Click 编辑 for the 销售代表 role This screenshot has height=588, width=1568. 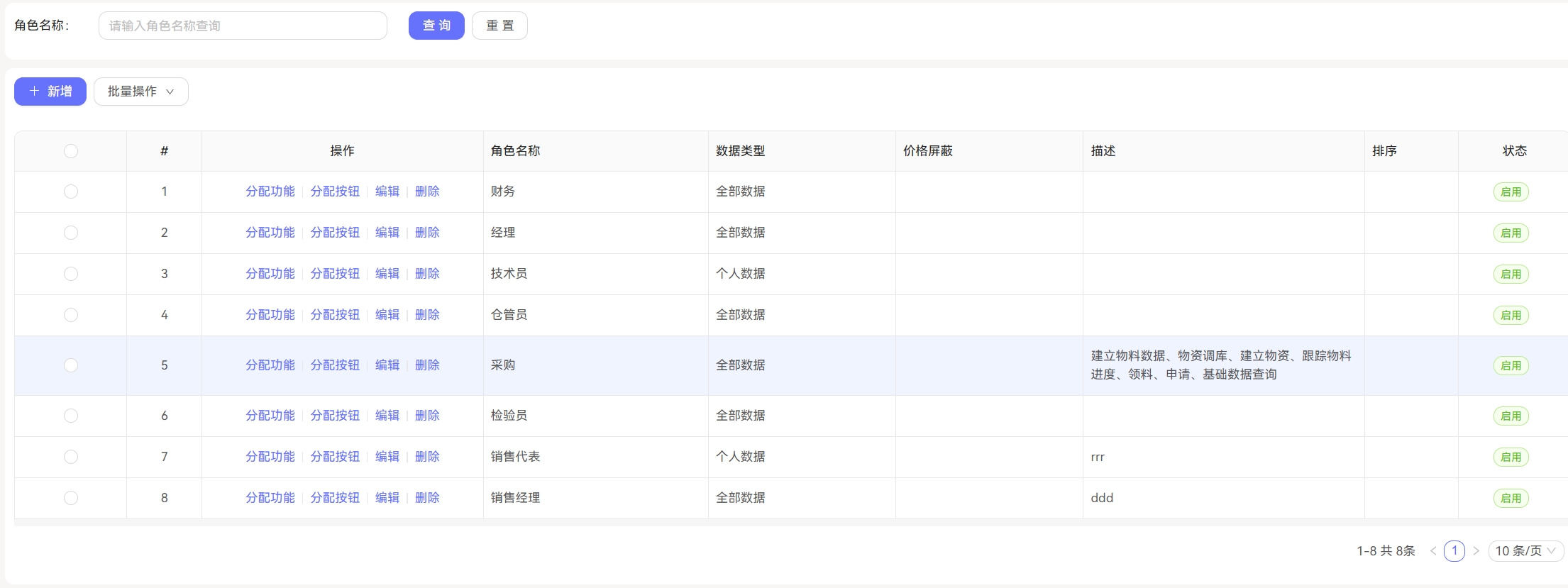click(x=387, y=457)
